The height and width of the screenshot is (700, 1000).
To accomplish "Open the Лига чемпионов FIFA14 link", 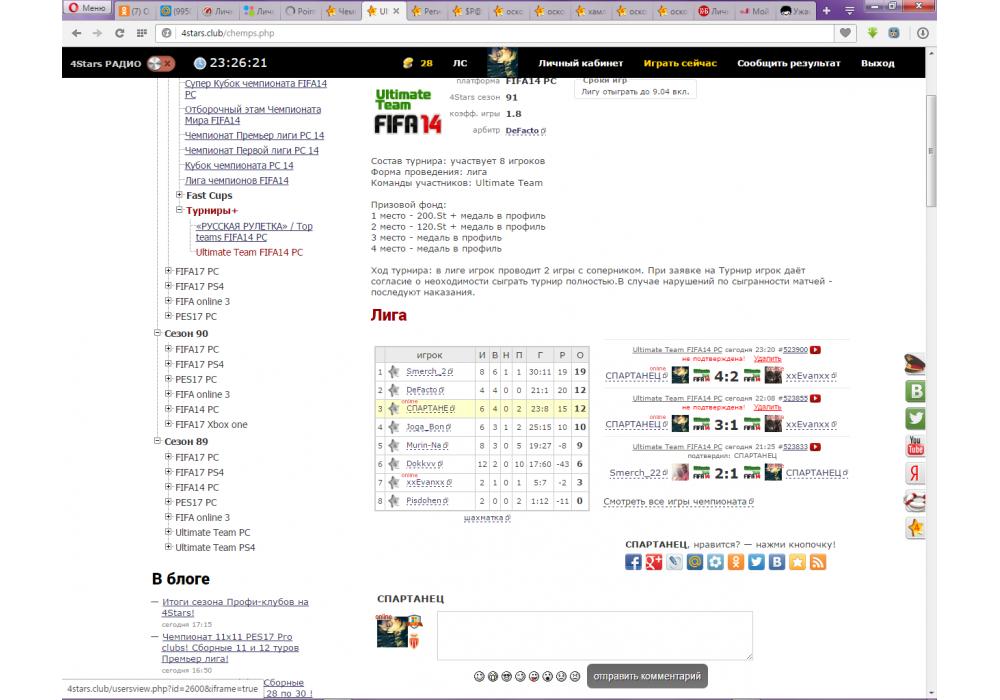I will (x=237, y=180).
